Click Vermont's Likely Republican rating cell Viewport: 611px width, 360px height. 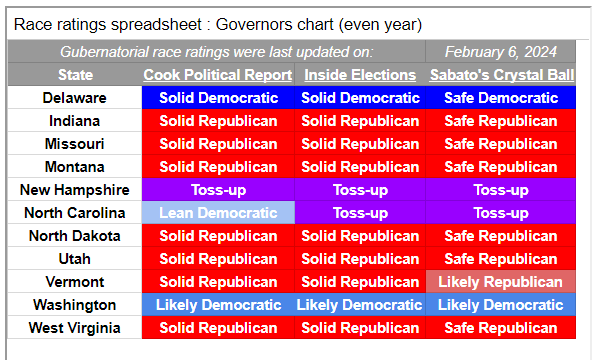(x=501, y=282)
